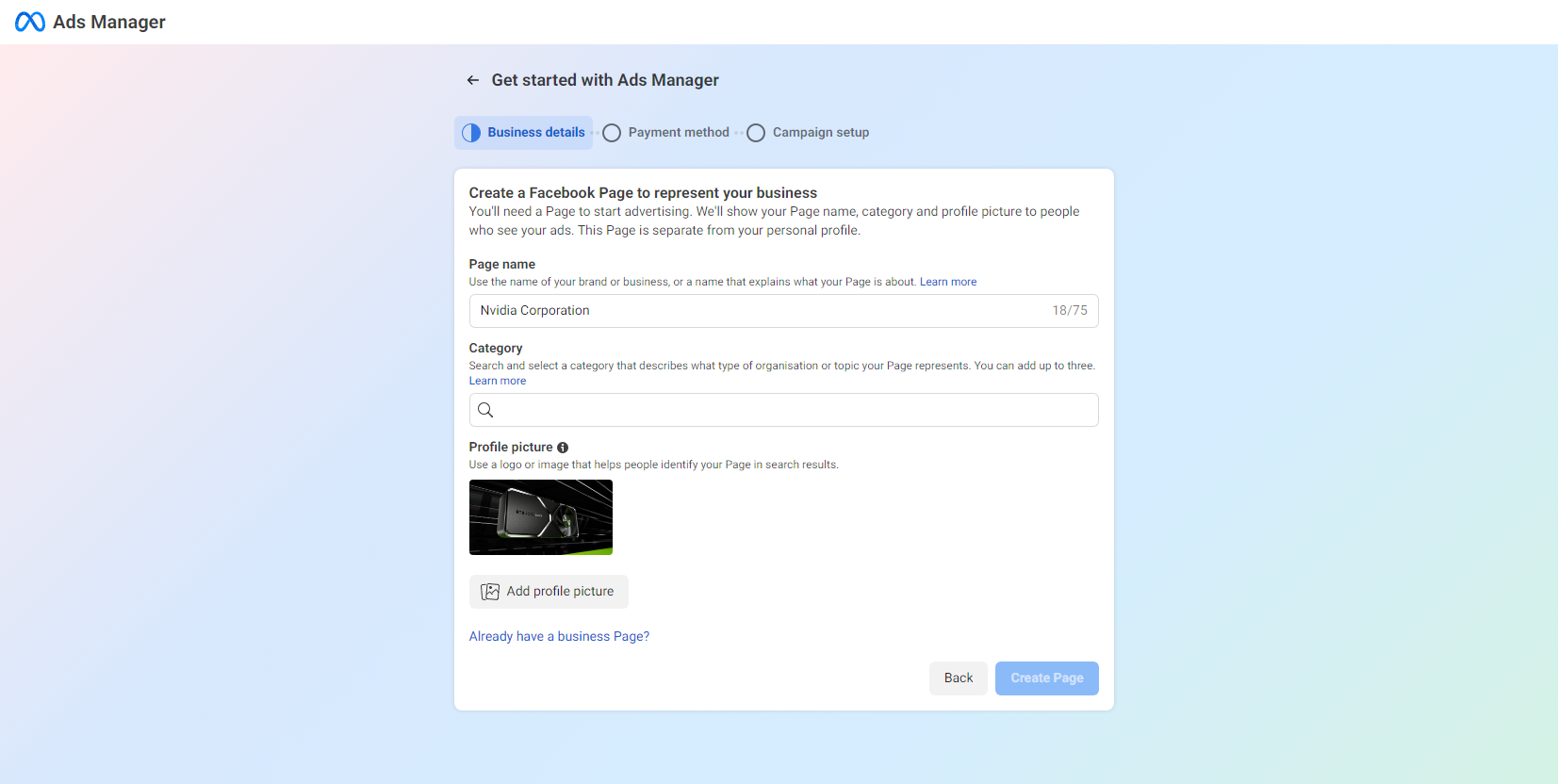This screenshot has width=1558, height=784.
Task: Click the Business details half-circle step icon
Action: click(x=471, y=133)
